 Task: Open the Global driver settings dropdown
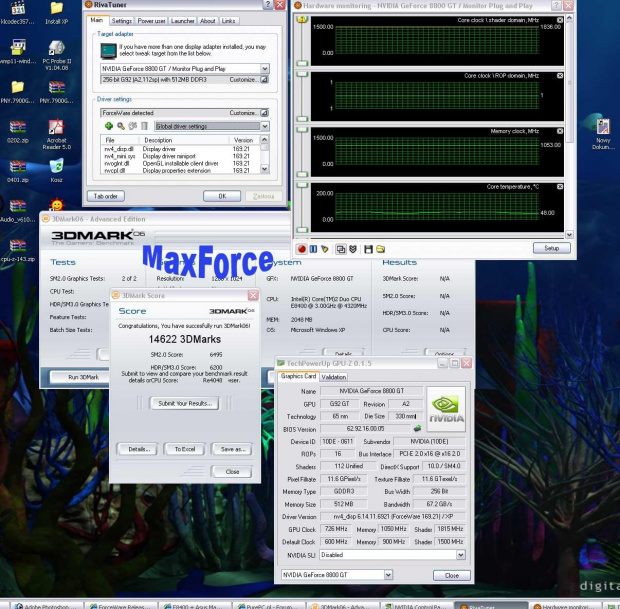[x=265, y=126]
